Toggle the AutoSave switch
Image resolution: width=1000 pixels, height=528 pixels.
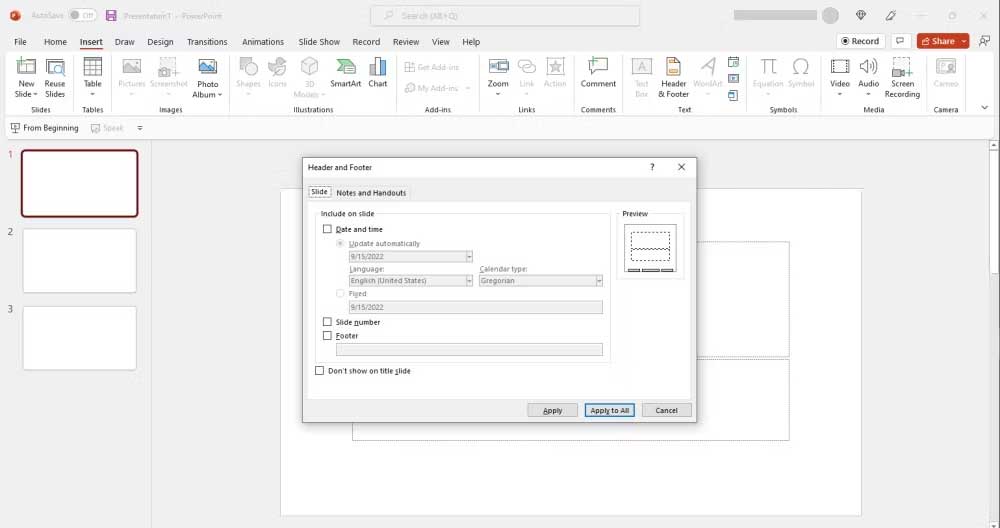[82, 15]
